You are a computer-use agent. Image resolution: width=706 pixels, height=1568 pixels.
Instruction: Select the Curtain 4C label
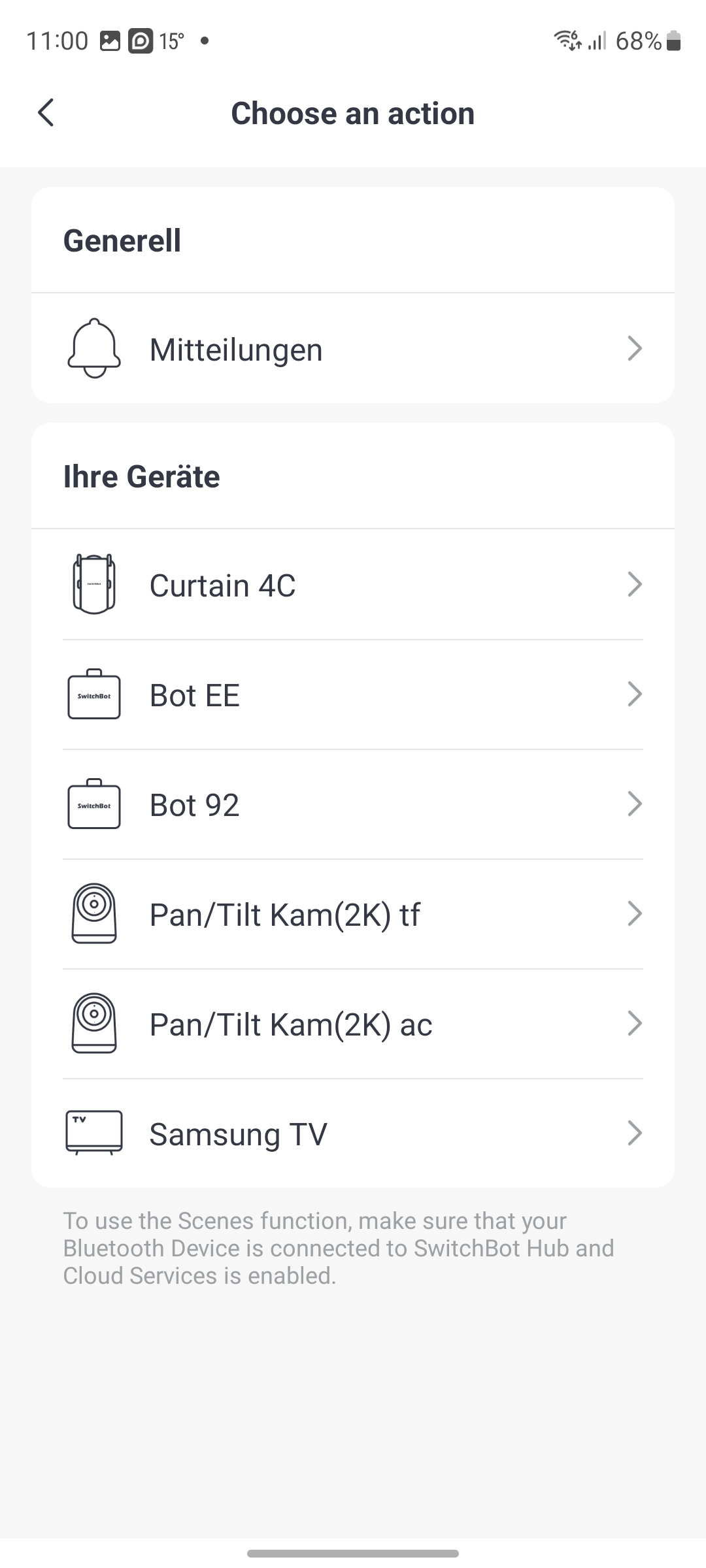(x=222, y=585)
